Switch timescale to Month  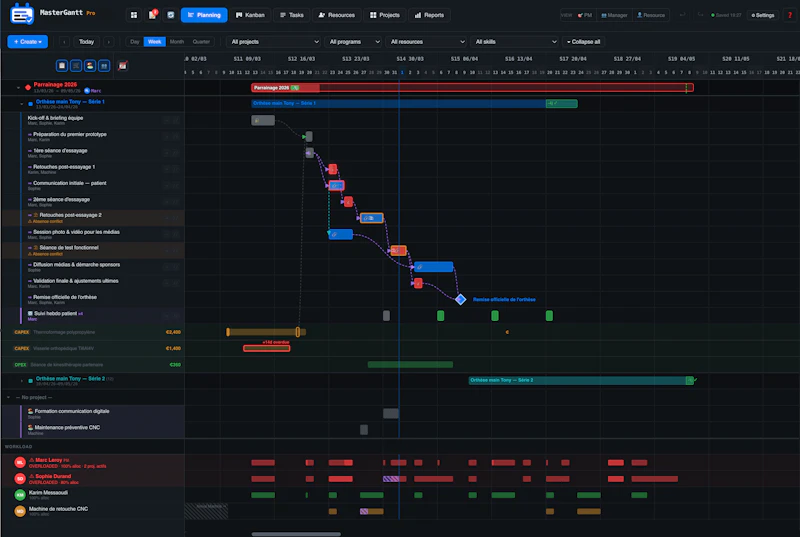point(177,42)
